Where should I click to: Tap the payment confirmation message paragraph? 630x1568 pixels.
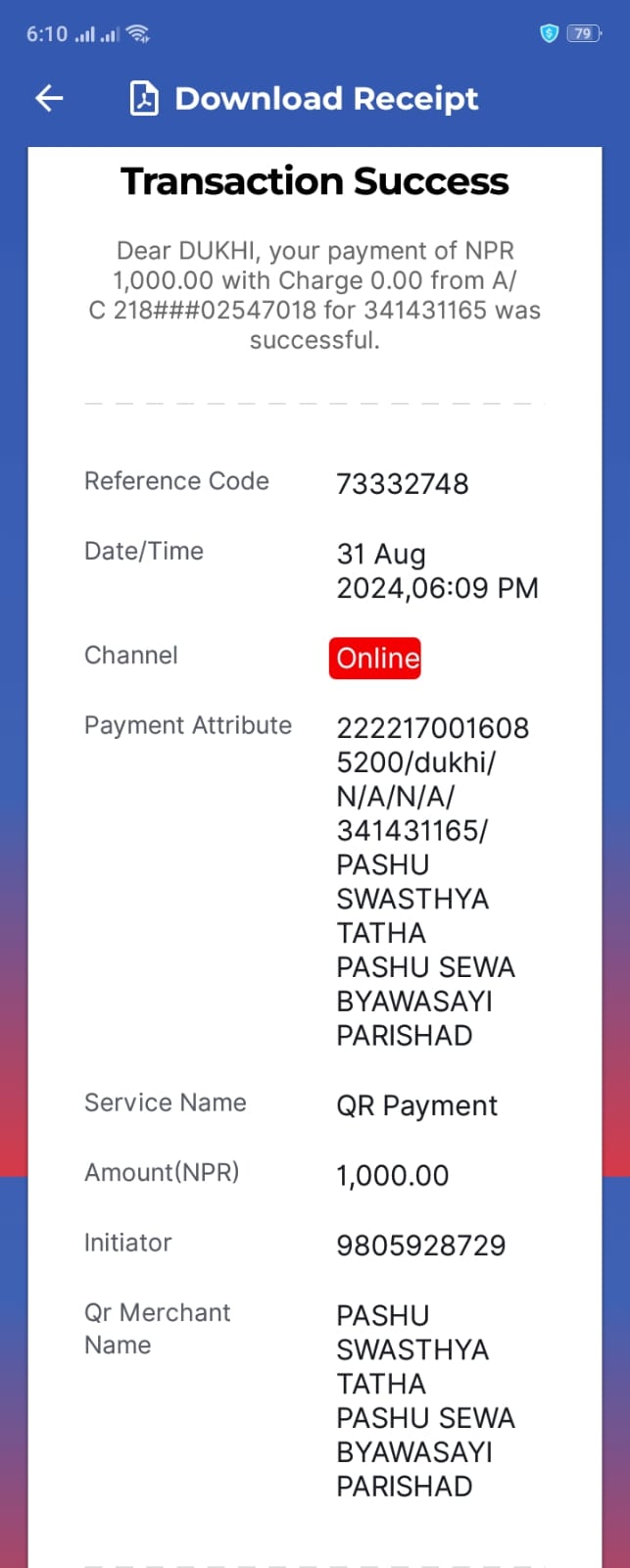click(315, 295)
